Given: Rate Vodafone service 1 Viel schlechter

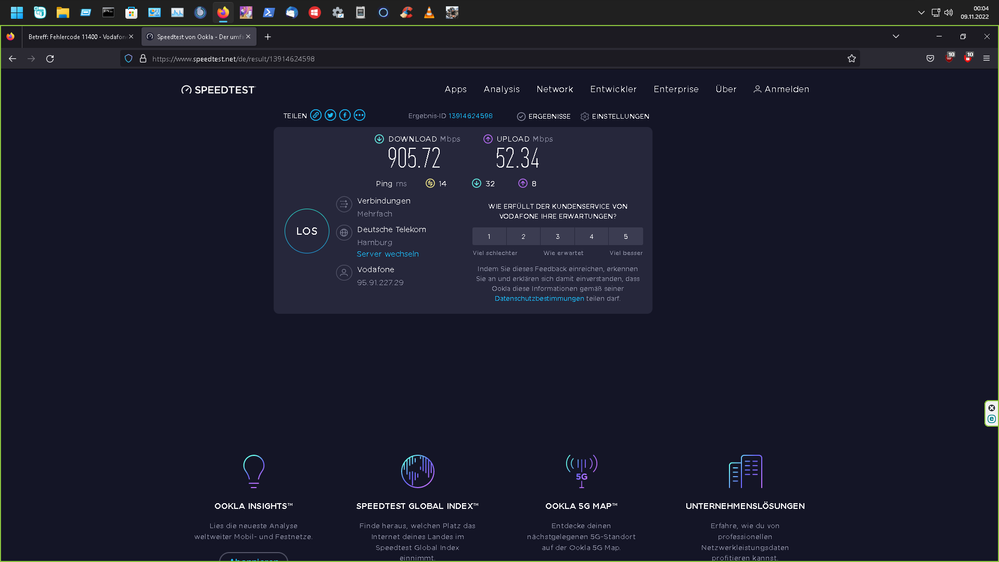Looking at the screenshot, I should point(489,236).
